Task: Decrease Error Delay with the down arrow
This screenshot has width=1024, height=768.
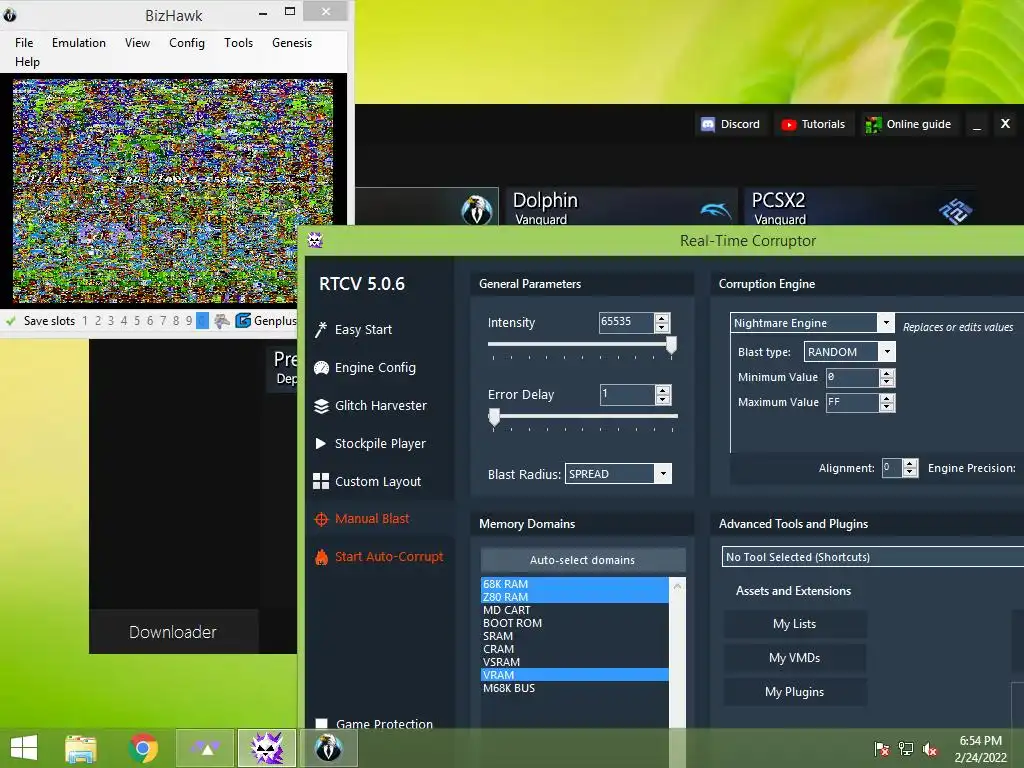Action: [x=662, y=399]
